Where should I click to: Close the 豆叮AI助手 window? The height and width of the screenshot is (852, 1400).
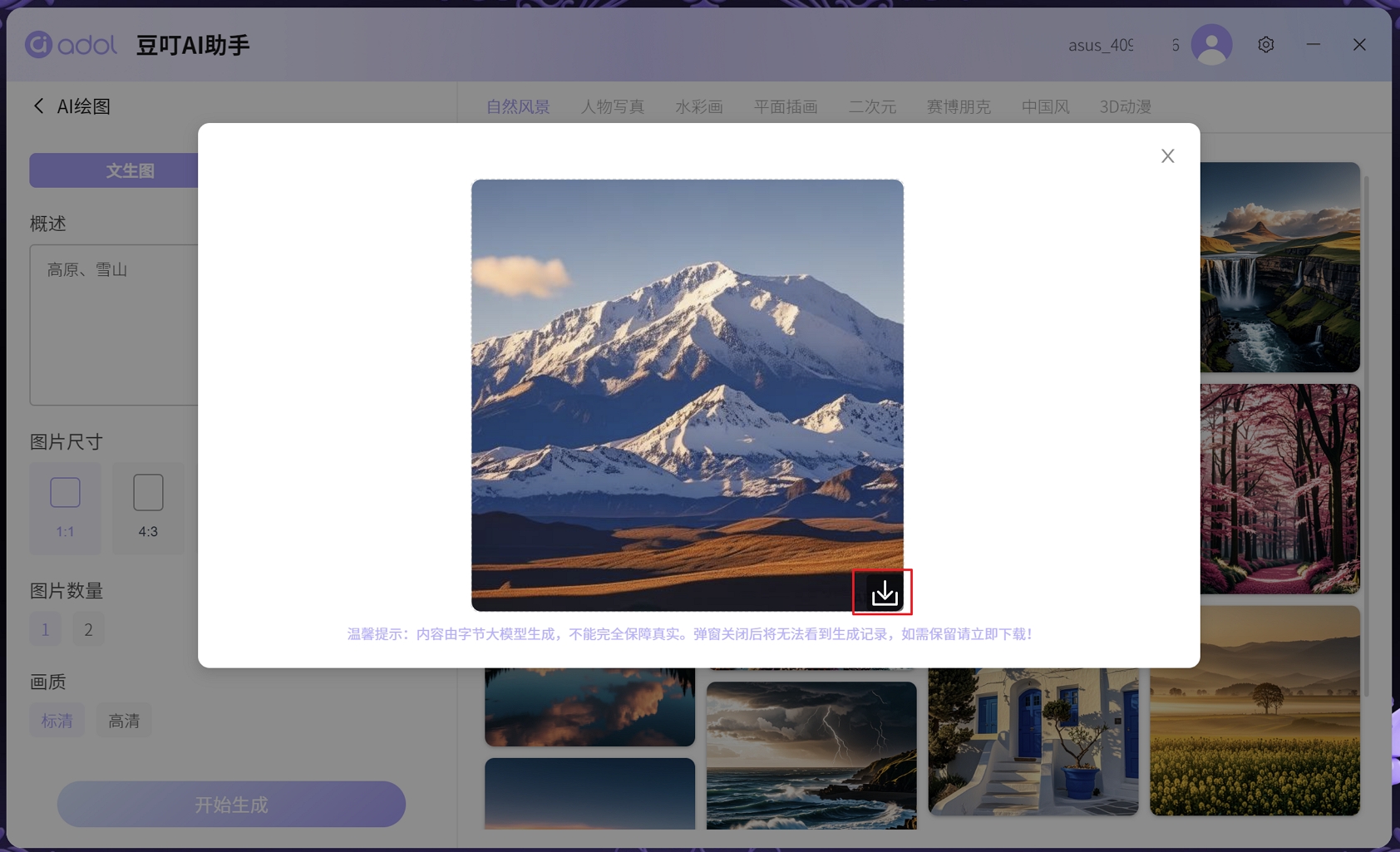[x=1359, y=45]
